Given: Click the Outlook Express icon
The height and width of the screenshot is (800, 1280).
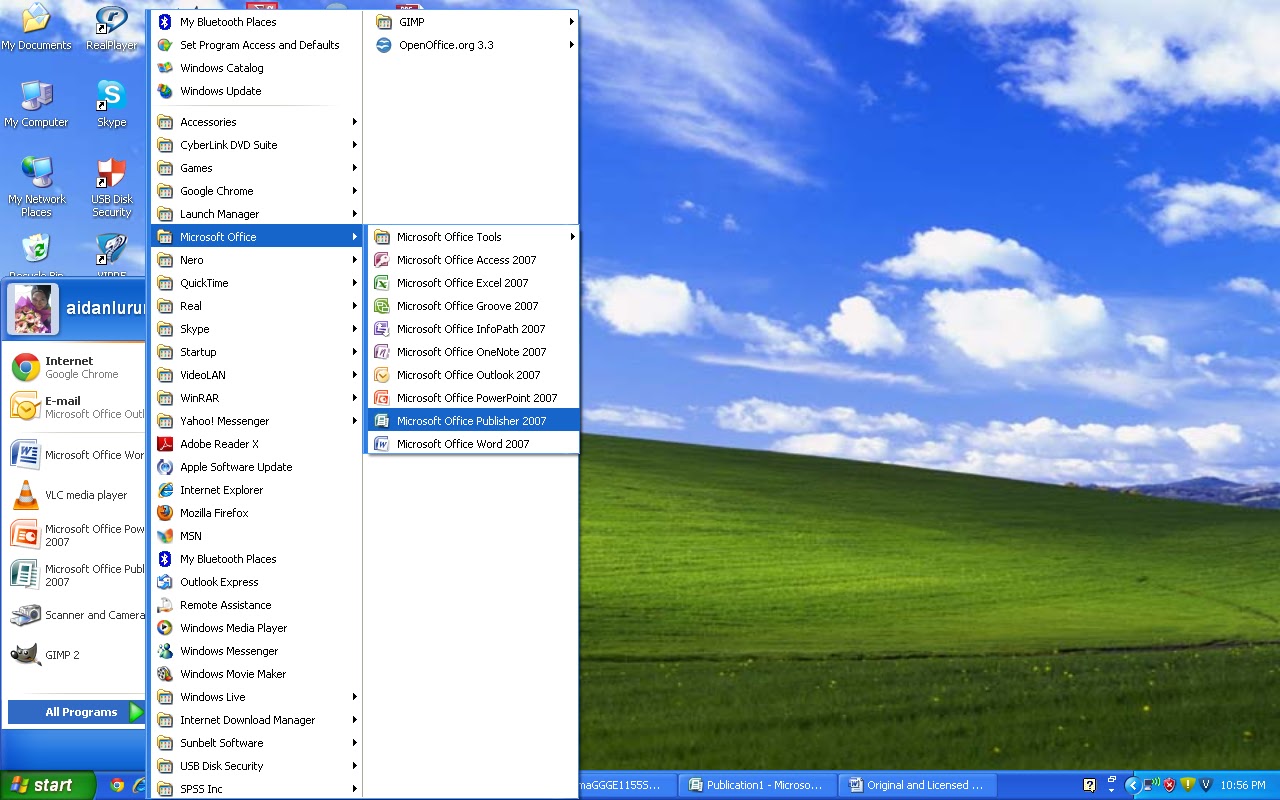Looking at the screenshot, I should pyautogui.click(x=165, y=582).
